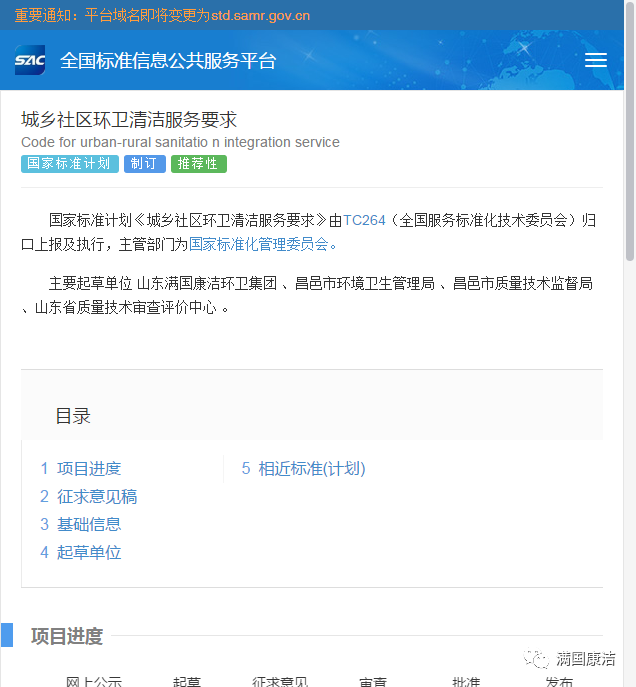This screenshot has width=636, height=687.
Task: Click the 推荐性 green tag
Action: tap(199, 164)
